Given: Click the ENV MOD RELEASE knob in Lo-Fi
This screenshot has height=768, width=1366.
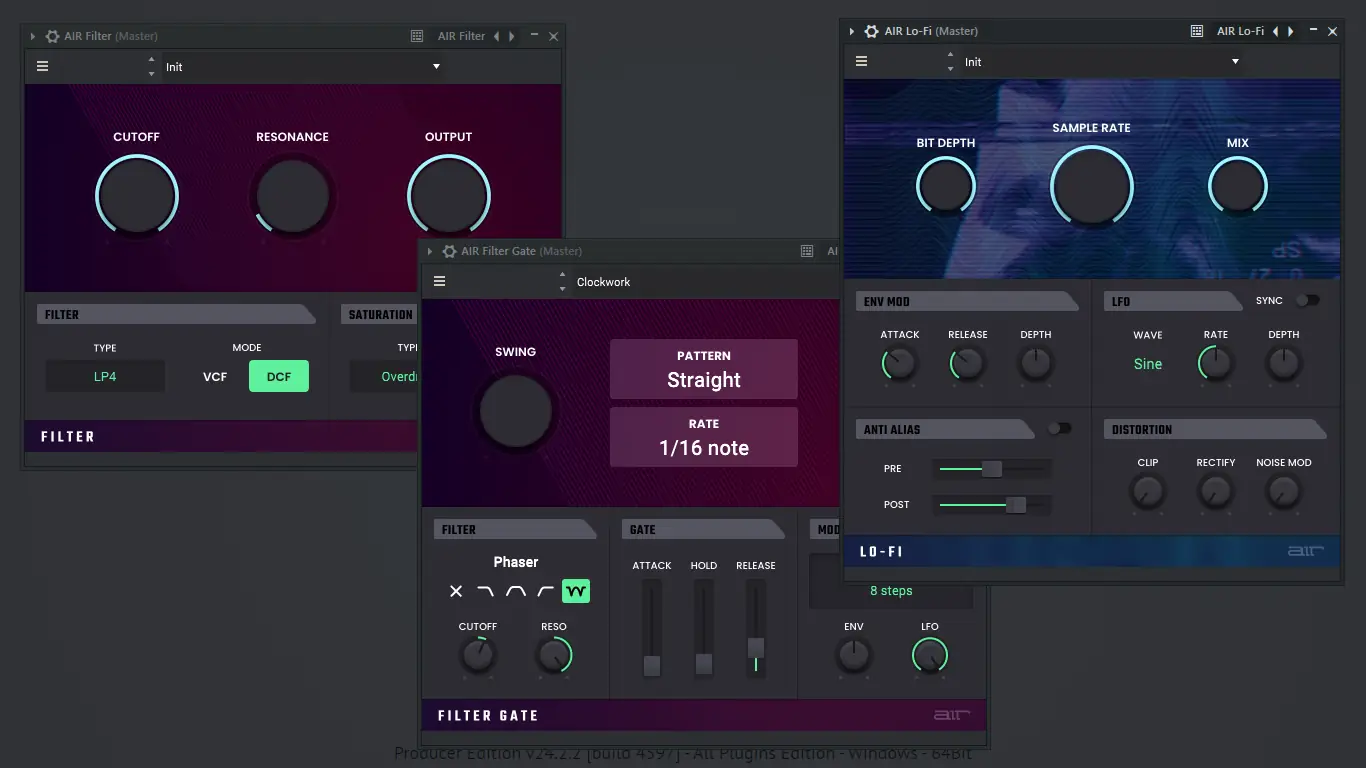Looking at the screenshot, I should click(x=968, y=364).
